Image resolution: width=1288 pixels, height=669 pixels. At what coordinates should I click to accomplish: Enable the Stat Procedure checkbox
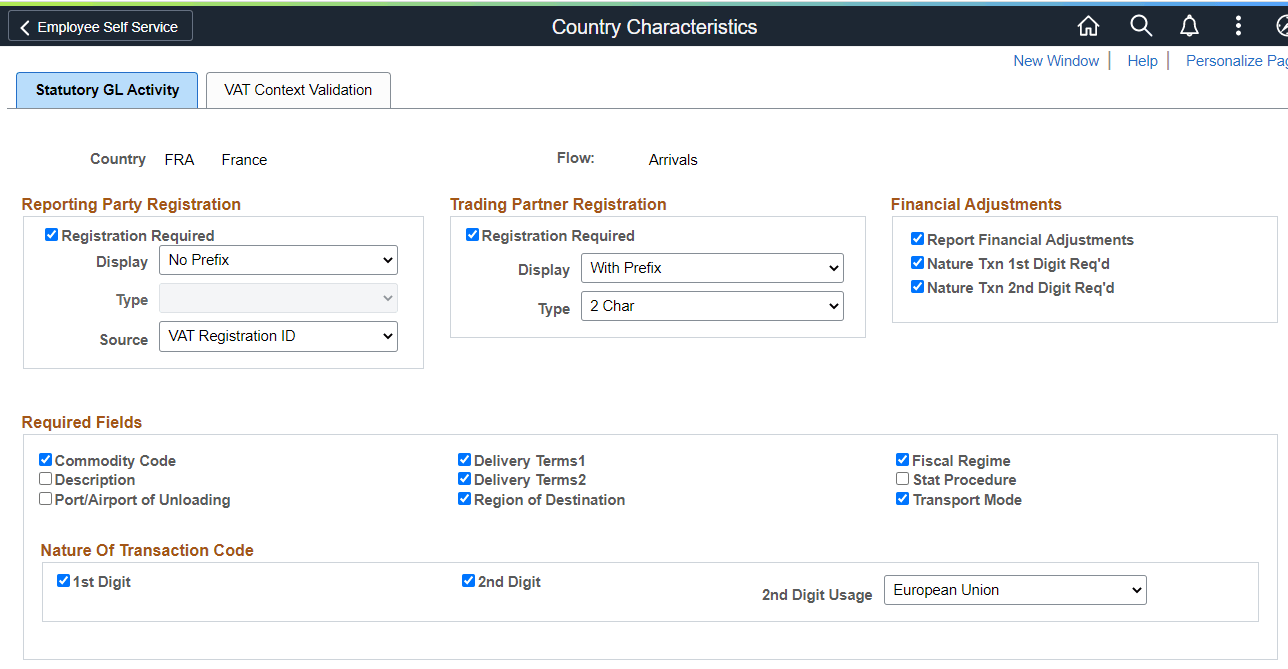(x=902, y=478)
